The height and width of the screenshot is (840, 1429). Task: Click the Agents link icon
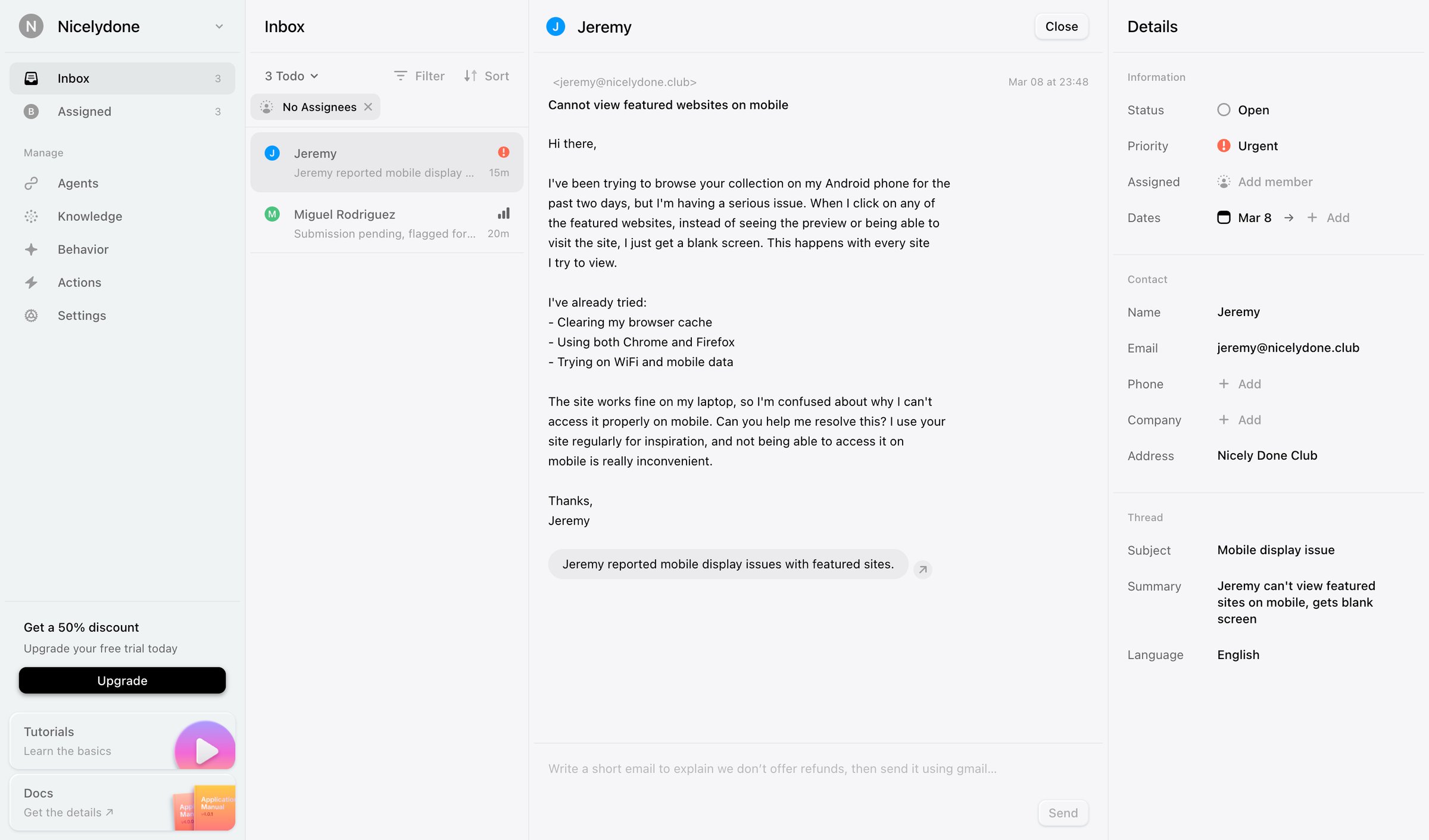[x=31, y=183]
